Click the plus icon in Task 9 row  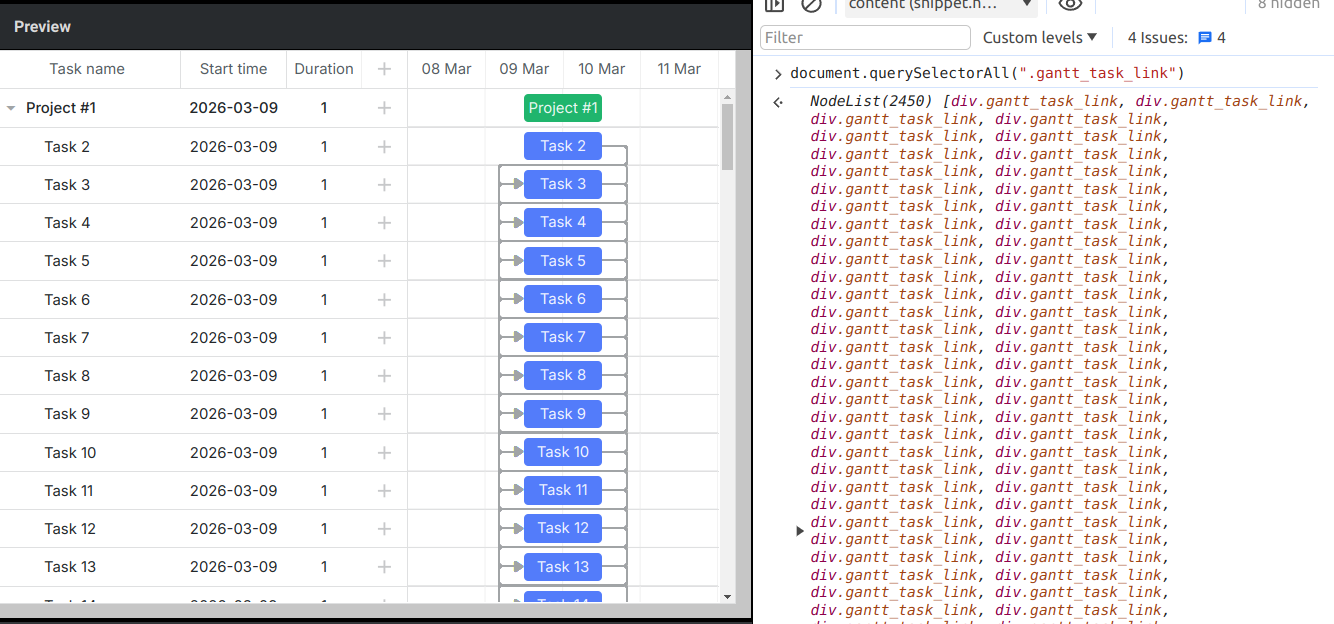pos(384,414)
